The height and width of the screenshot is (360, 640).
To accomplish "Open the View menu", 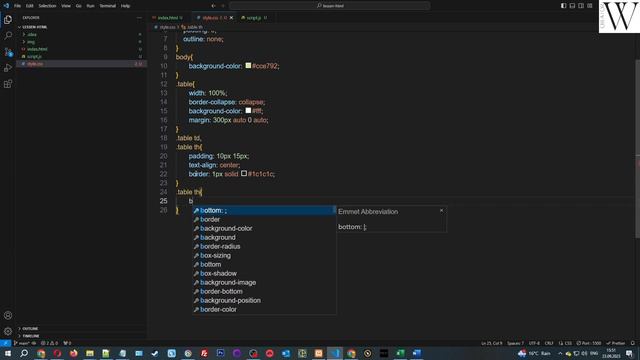I will (66, 6).
